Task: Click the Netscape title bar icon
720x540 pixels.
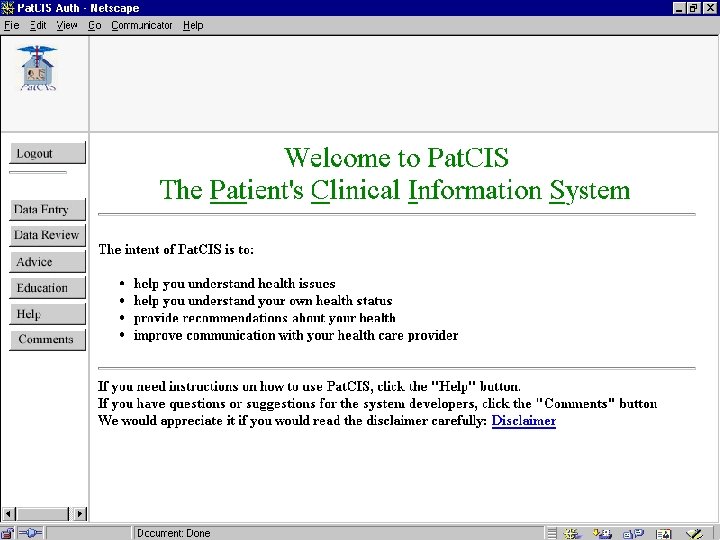Action: [8, 8]
